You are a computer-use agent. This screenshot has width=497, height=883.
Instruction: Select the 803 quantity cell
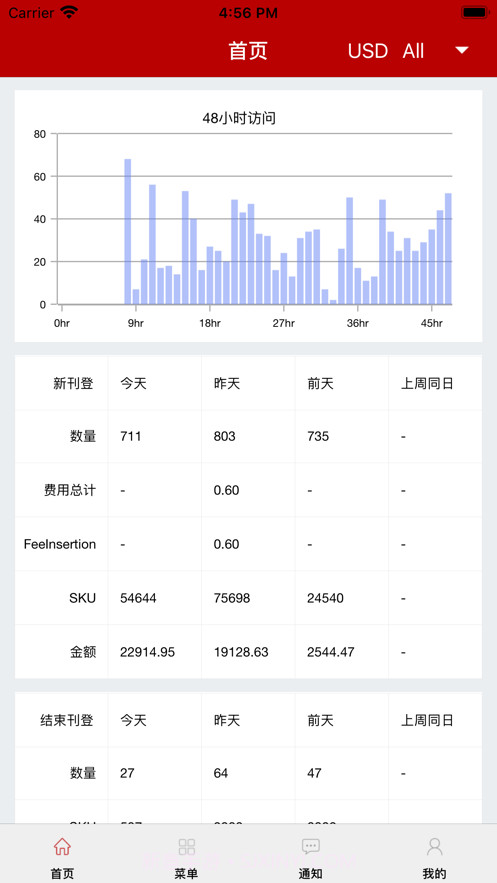225,436
